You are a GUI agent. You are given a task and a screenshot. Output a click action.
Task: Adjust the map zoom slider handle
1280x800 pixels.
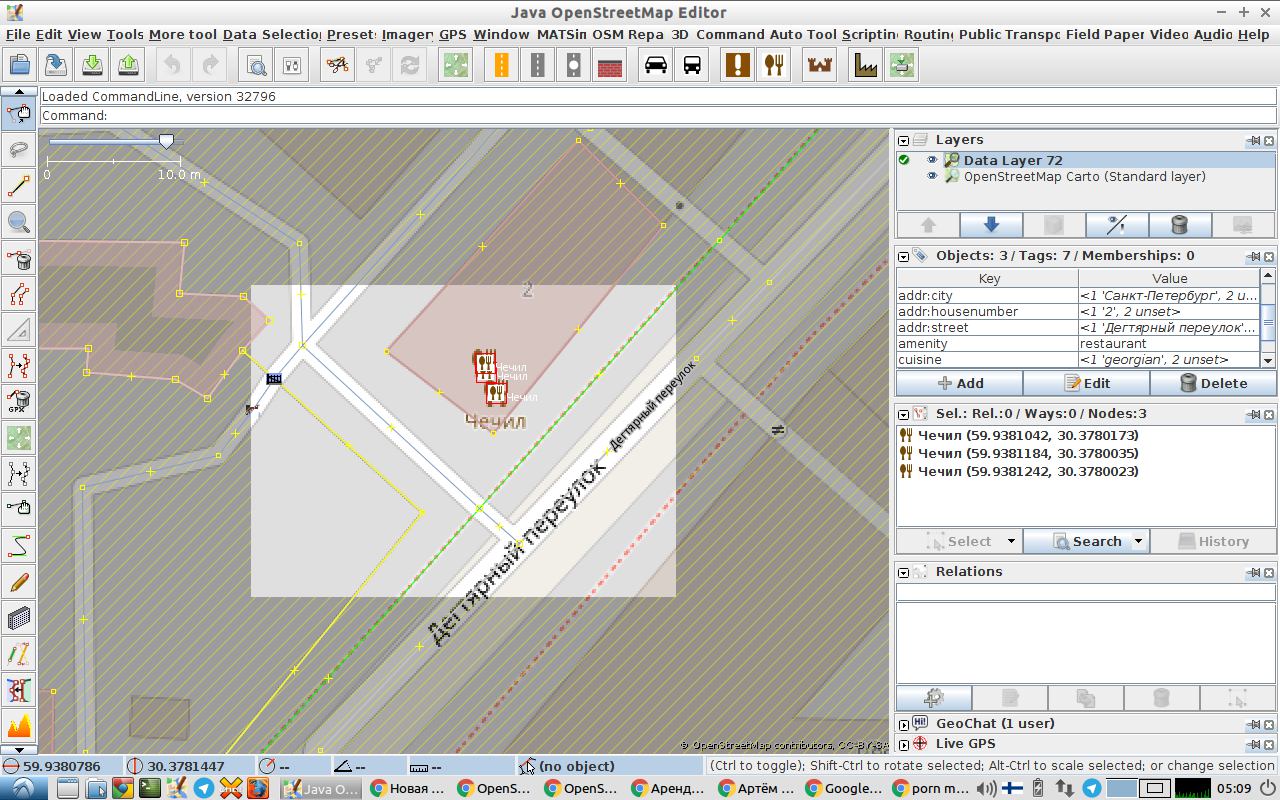point(166,142)
